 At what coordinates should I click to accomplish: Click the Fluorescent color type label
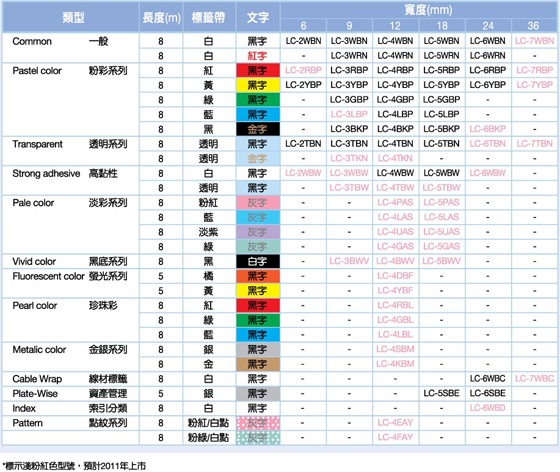pyautogui.click(x=48, y=276)
